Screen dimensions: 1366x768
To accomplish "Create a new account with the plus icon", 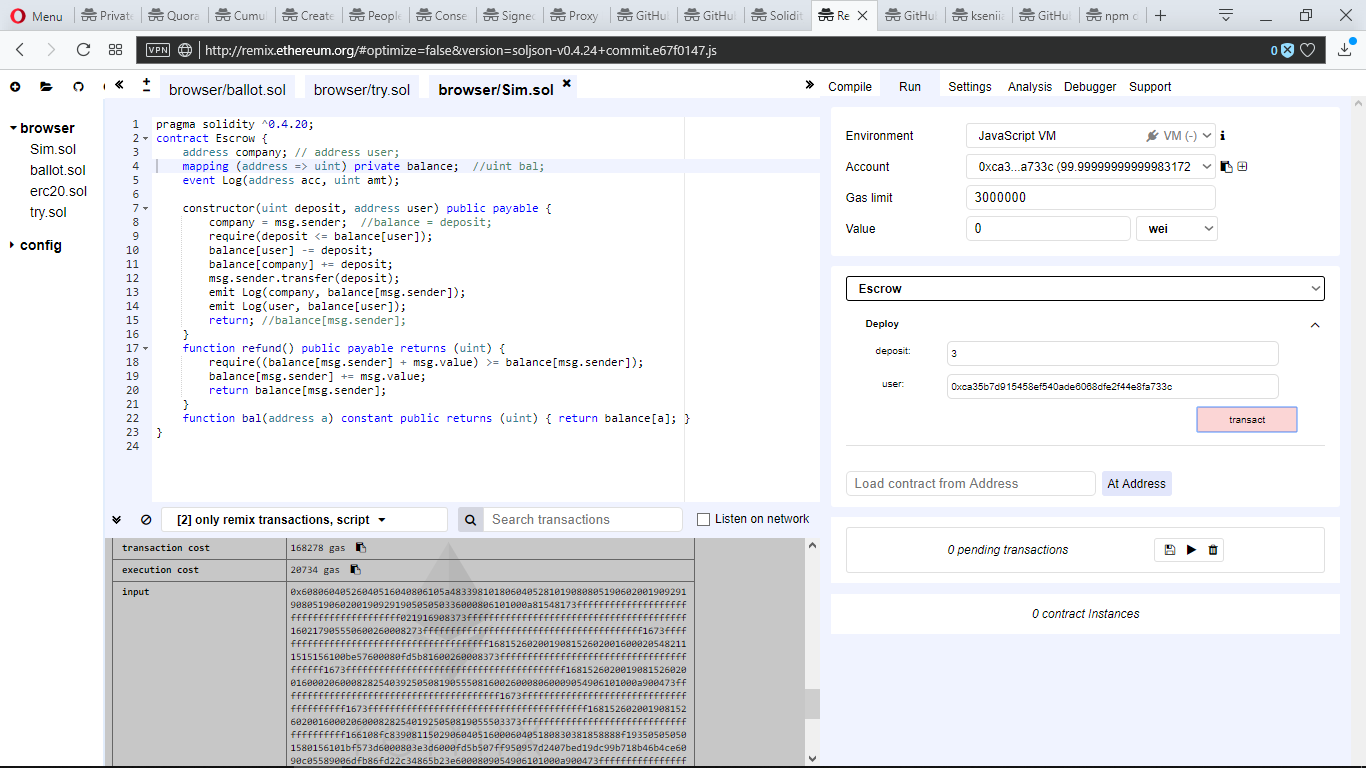I will 1242,167.
